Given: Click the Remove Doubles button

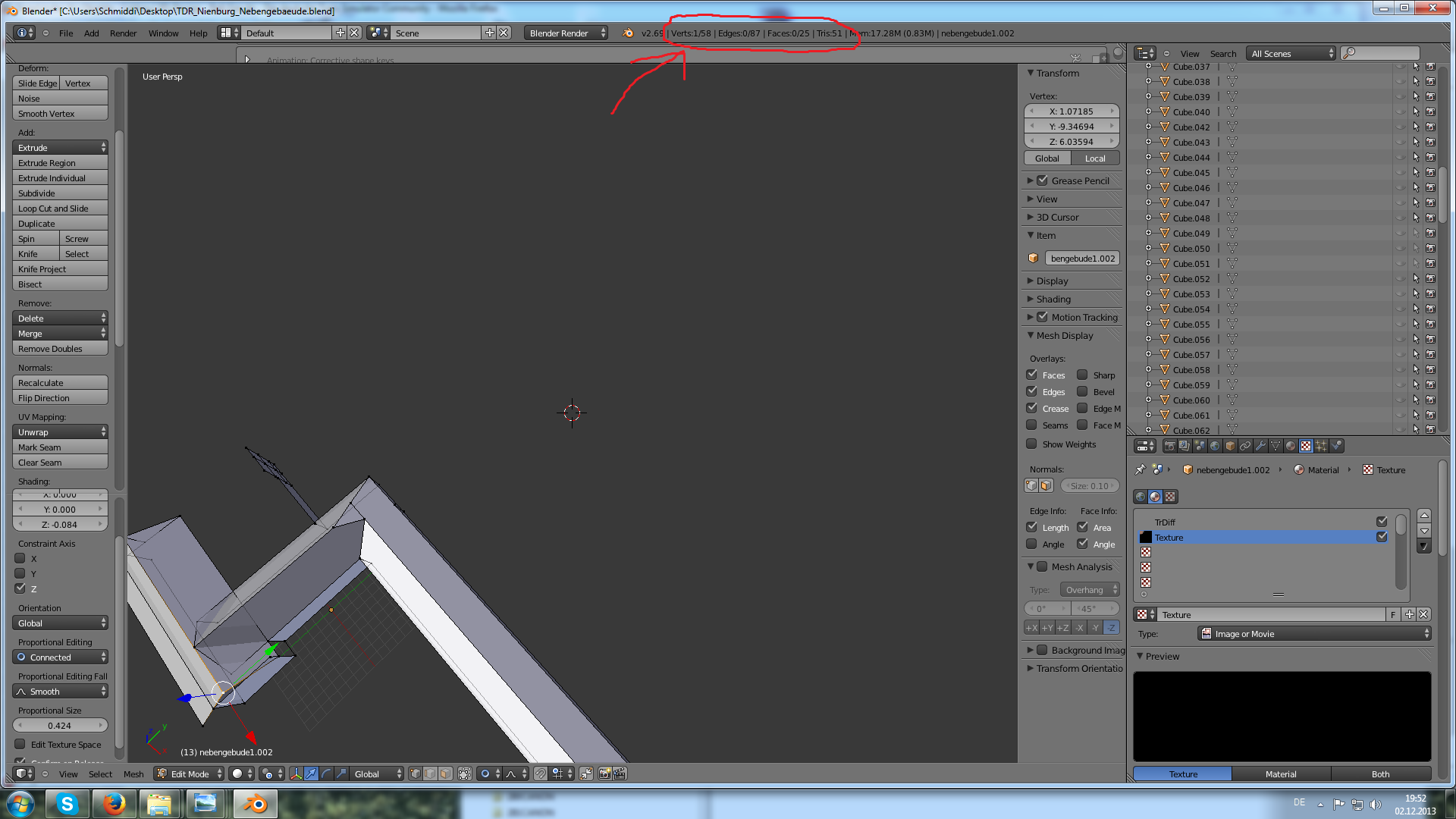Looking at the screenshot, I should (x=60, y=349).
